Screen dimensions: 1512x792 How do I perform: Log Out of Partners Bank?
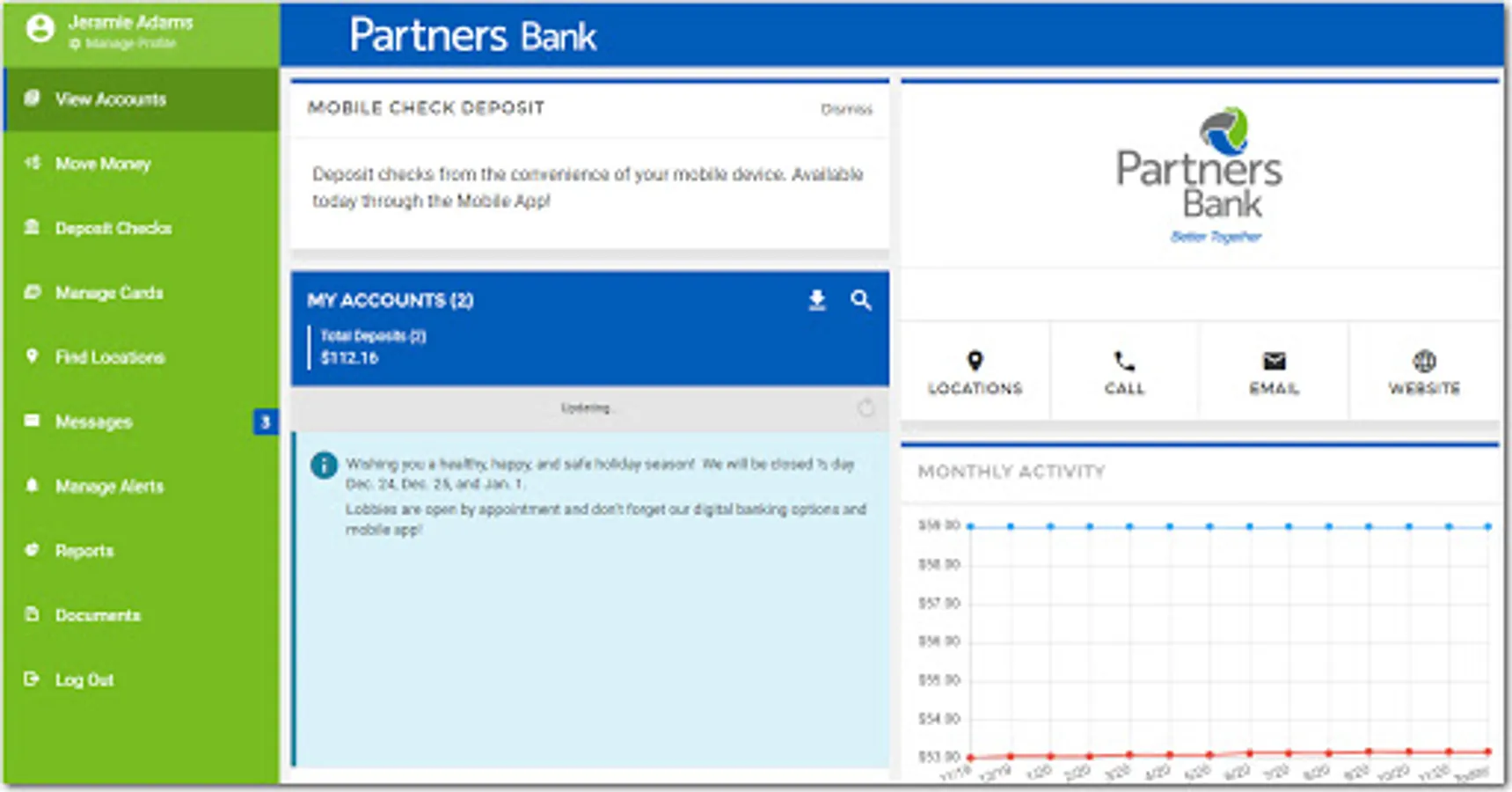[84, 679]
